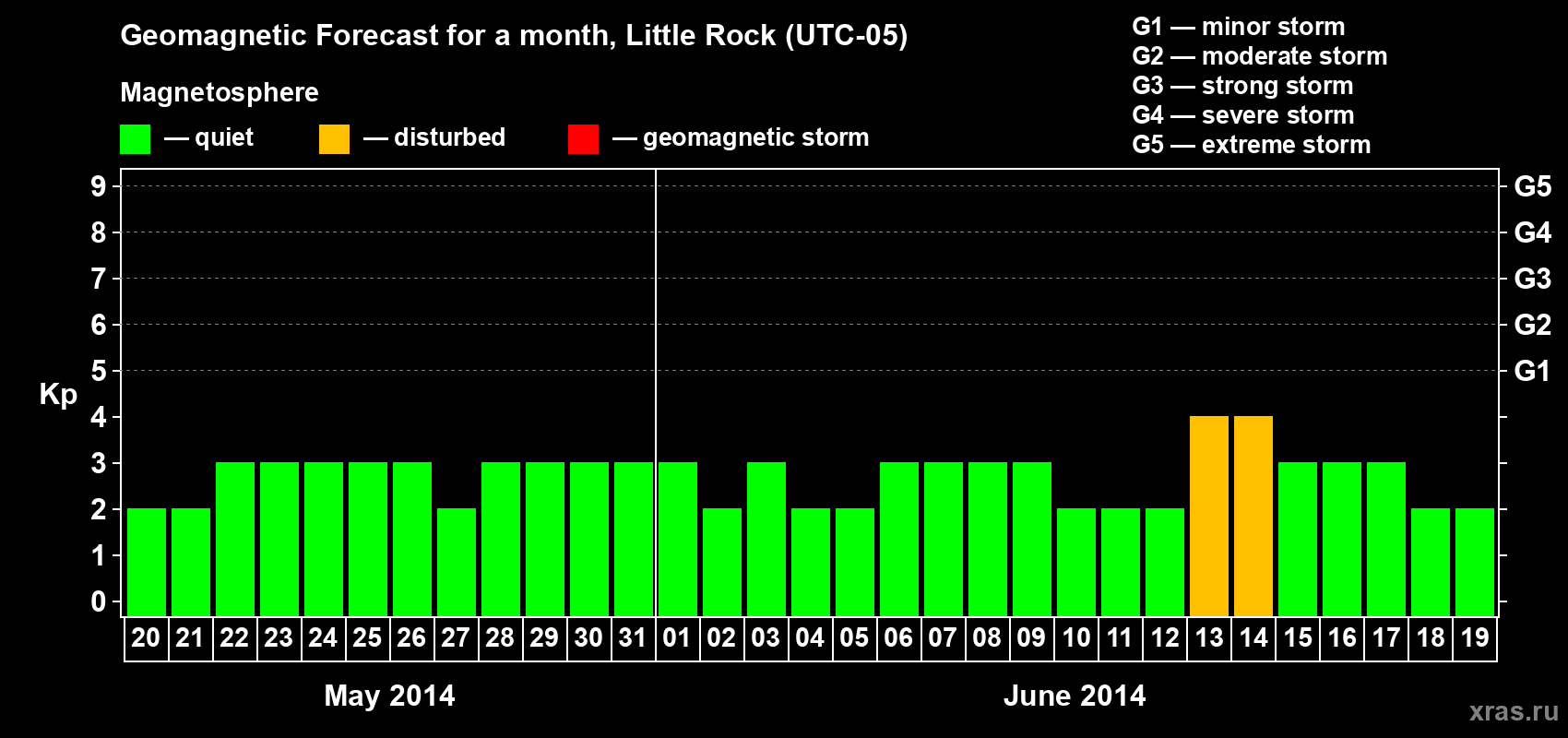Click the G1 label on right axis
The height and width of the screenshot is (738, 1568).
coord(1533,371)
